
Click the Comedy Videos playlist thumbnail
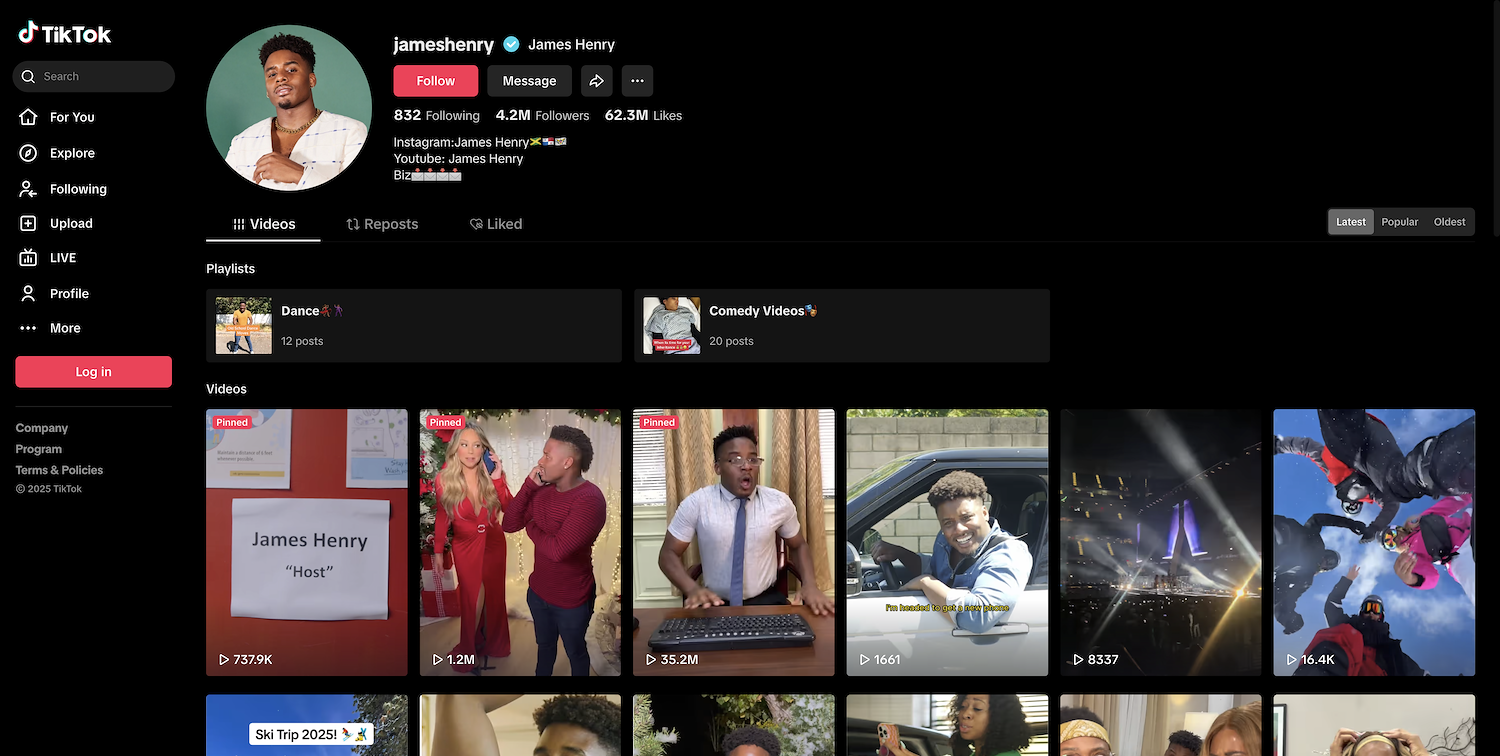(672, 325)
